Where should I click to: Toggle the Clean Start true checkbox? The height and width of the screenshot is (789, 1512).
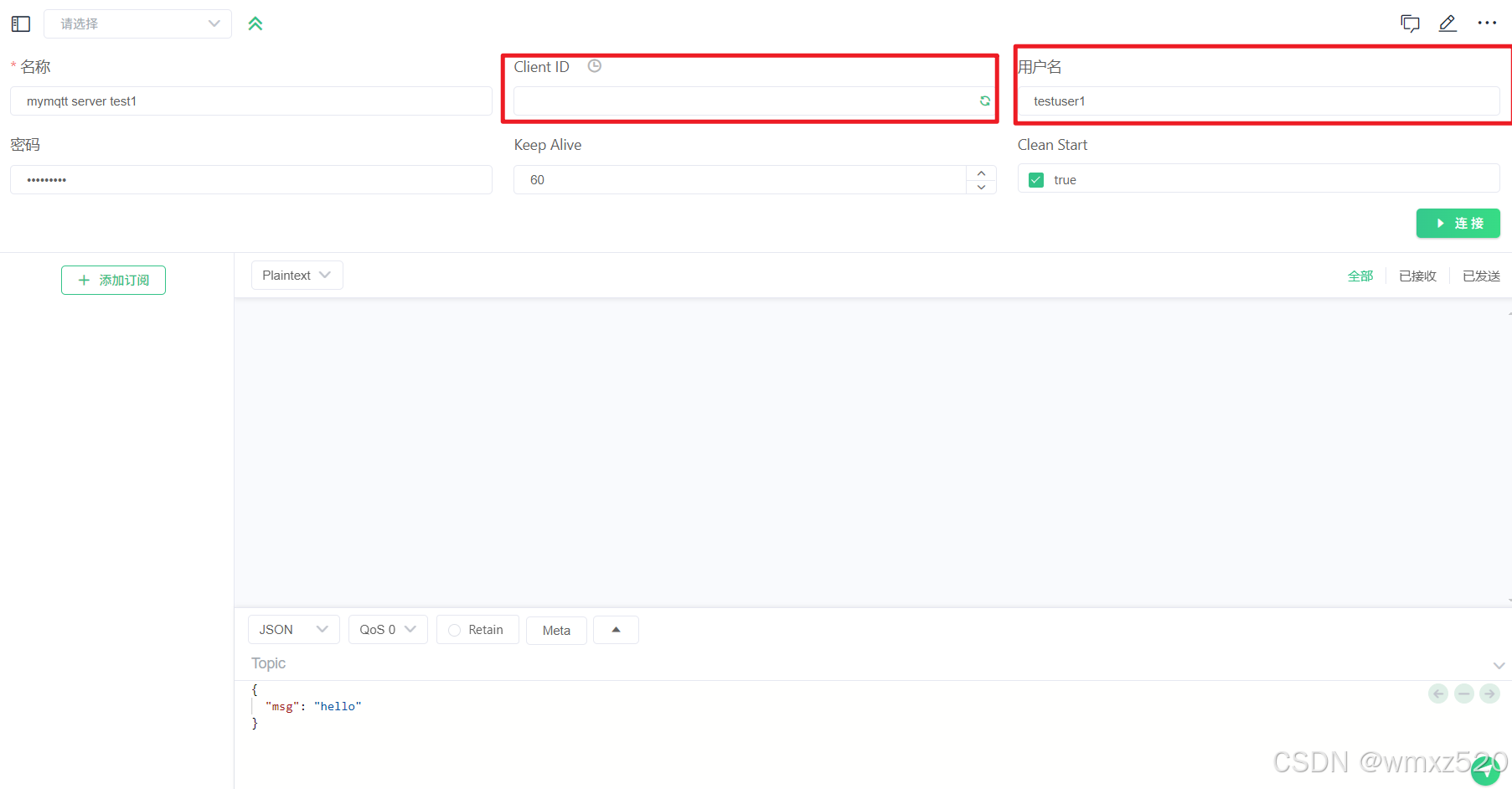[x=1035, y=179]
